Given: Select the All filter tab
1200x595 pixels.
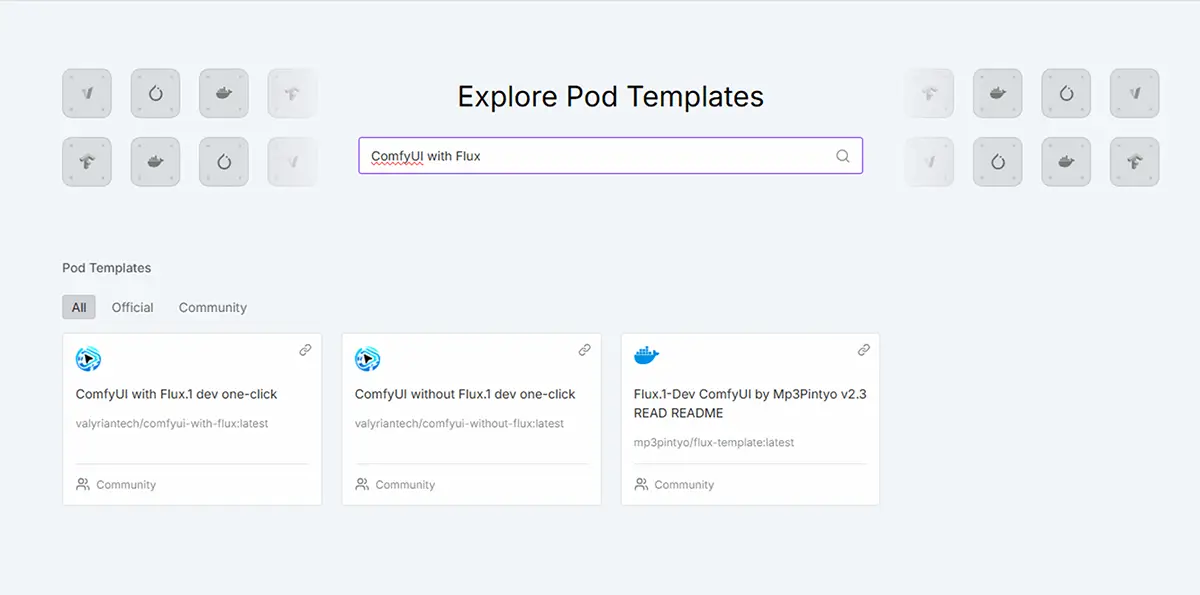Looking at the screenshot, I should pyautogui.click(x=79, y=307).
